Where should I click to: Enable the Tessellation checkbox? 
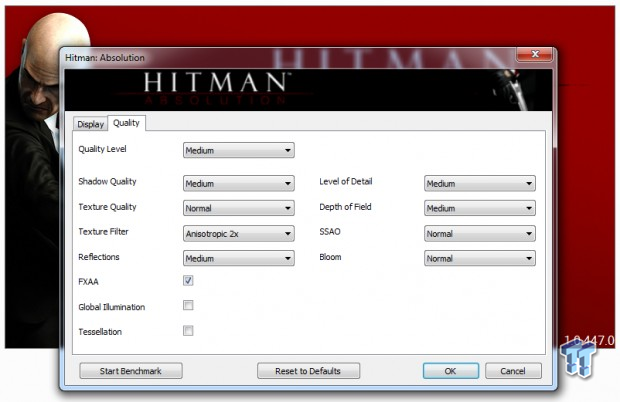click(x=188, y=330)
